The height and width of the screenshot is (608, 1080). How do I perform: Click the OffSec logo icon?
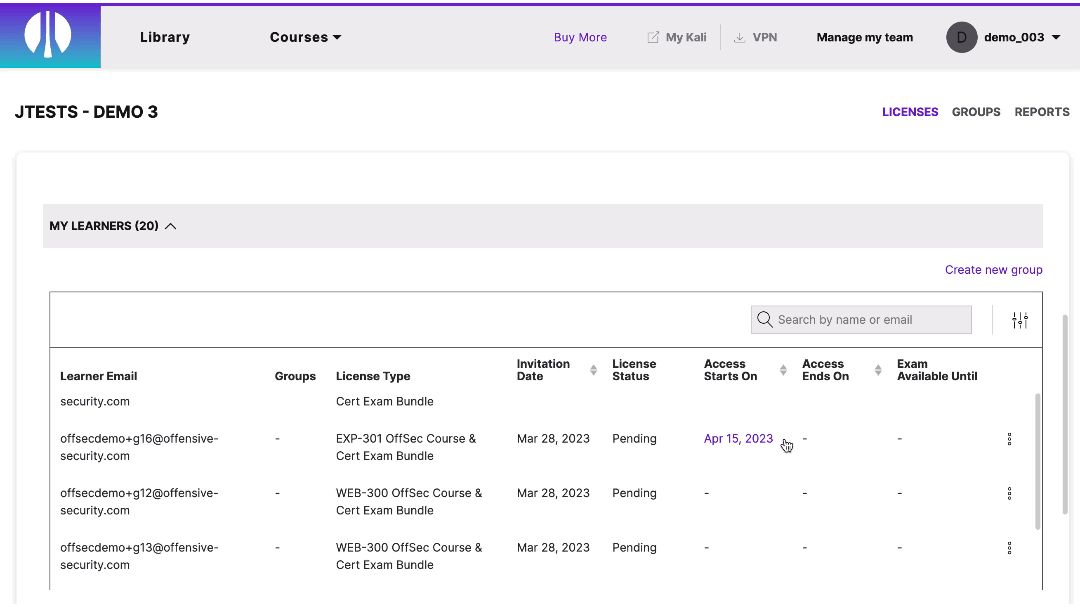(50, 36)
